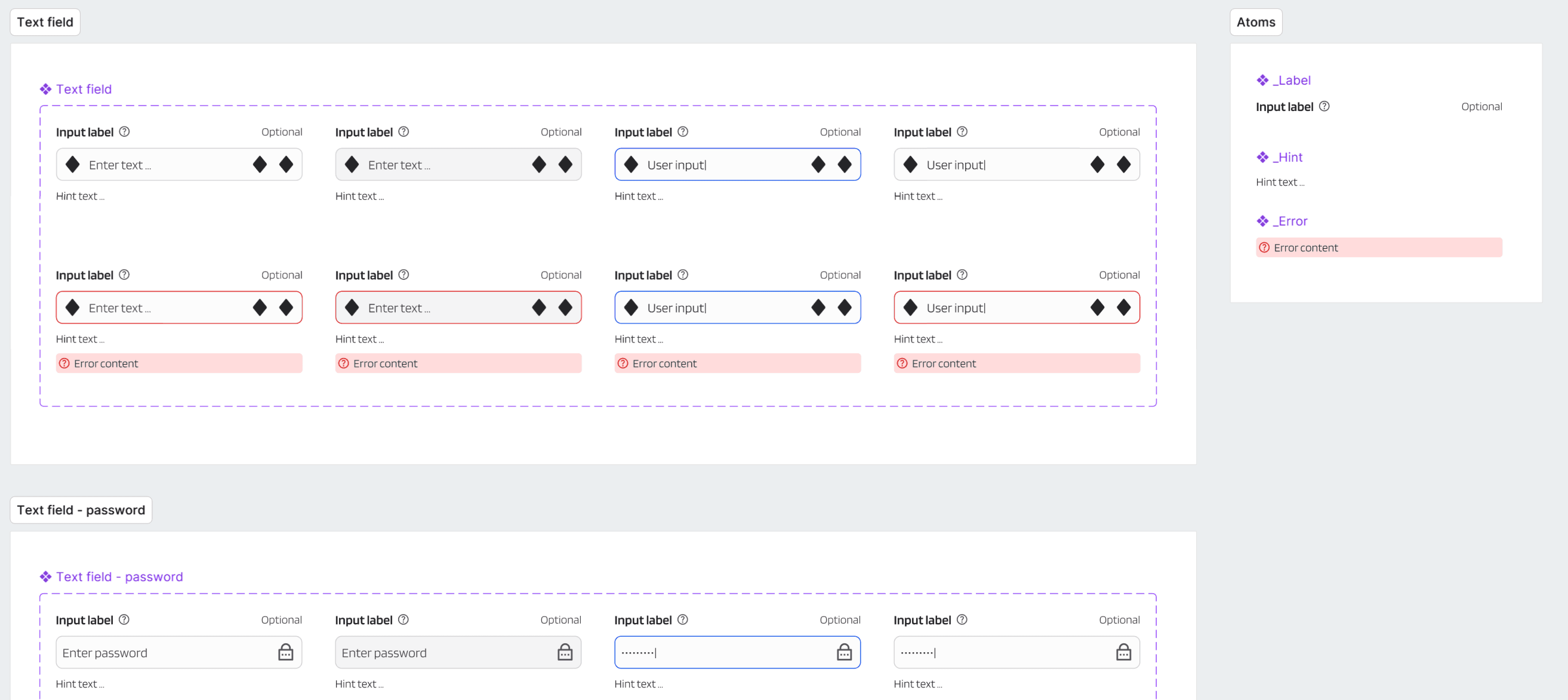Select the Text field section label
1568x700 pixels.
click(45, 22)
